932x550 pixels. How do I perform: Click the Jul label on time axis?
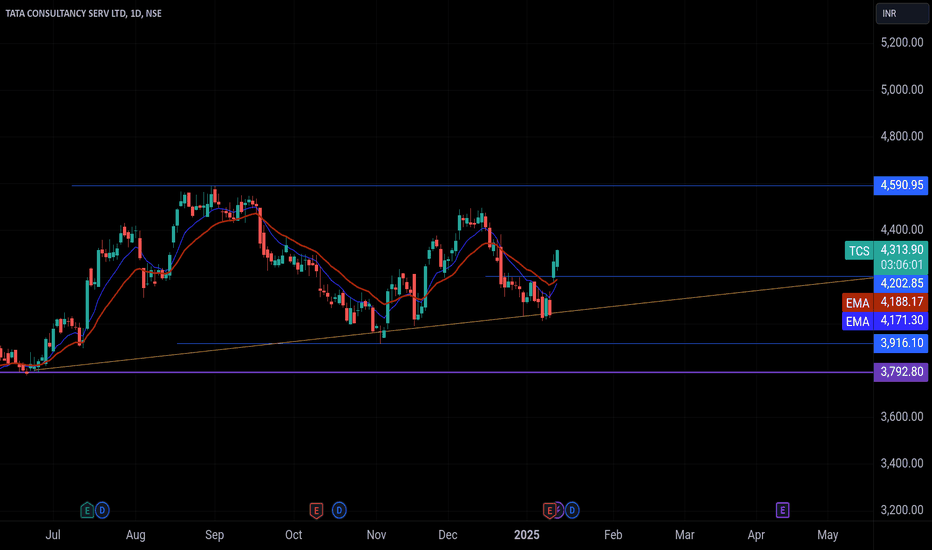(x=53, y=535)
